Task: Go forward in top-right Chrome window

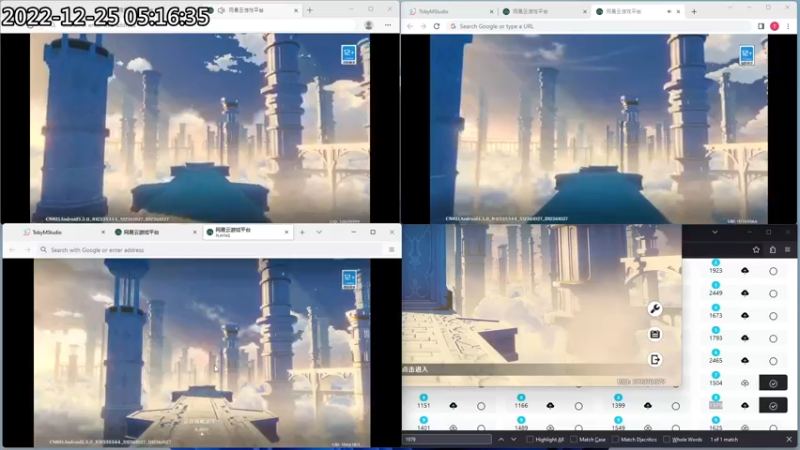Action: [423, 26]
